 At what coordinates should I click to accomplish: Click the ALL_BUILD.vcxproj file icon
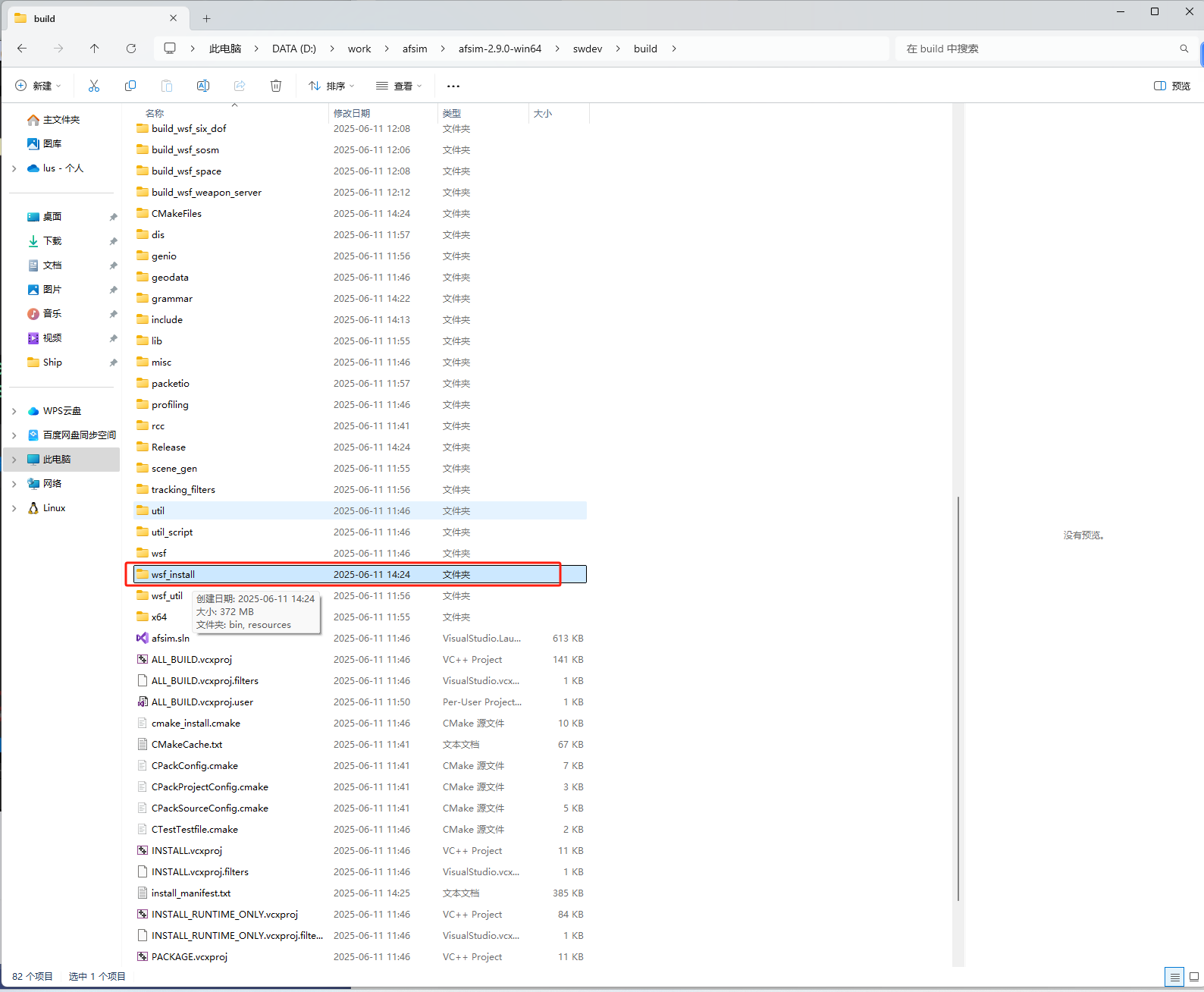[x=142, y=659]
